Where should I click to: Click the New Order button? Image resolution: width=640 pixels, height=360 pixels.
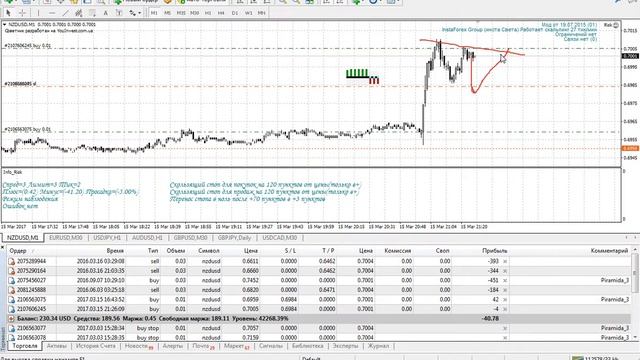click(136, 2)
